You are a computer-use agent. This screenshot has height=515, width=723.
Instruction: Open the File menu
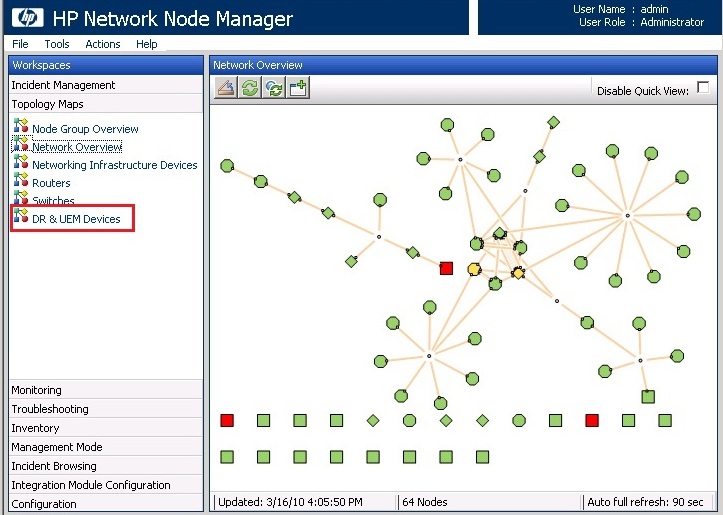click(20, 44)
